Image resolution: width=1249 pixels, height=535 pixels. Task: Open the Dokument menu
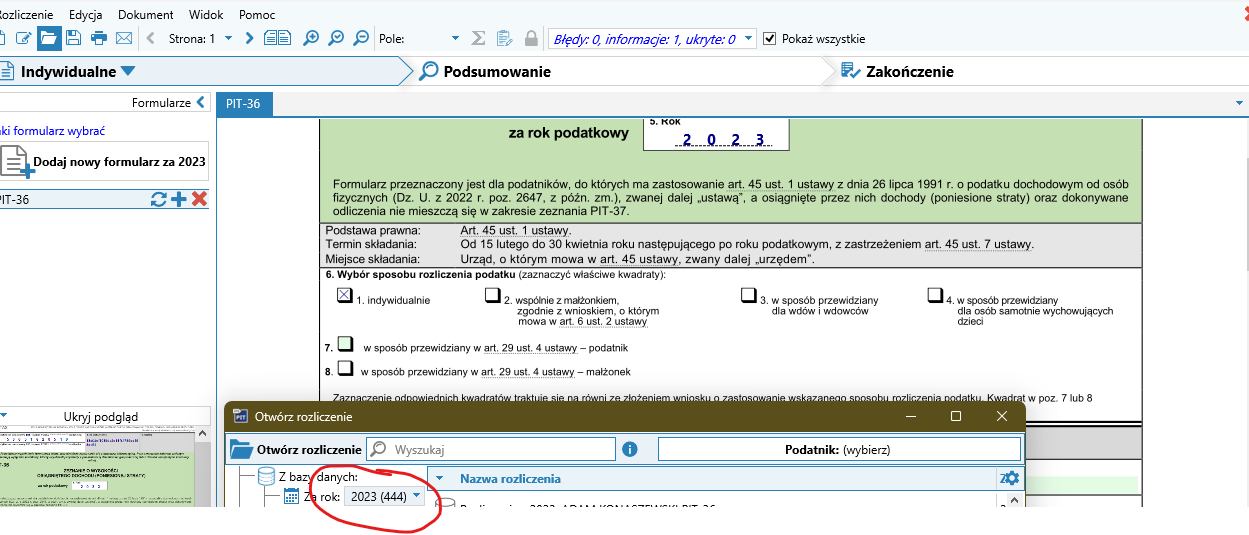pos(145,14)
